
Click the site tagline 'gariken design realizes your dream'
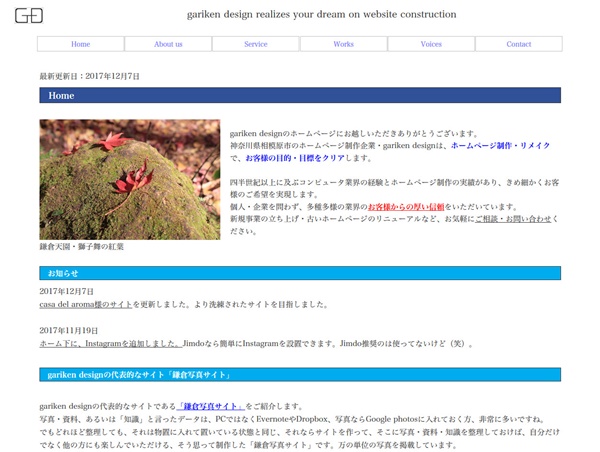pyautogui.click(x=321, y=15)
